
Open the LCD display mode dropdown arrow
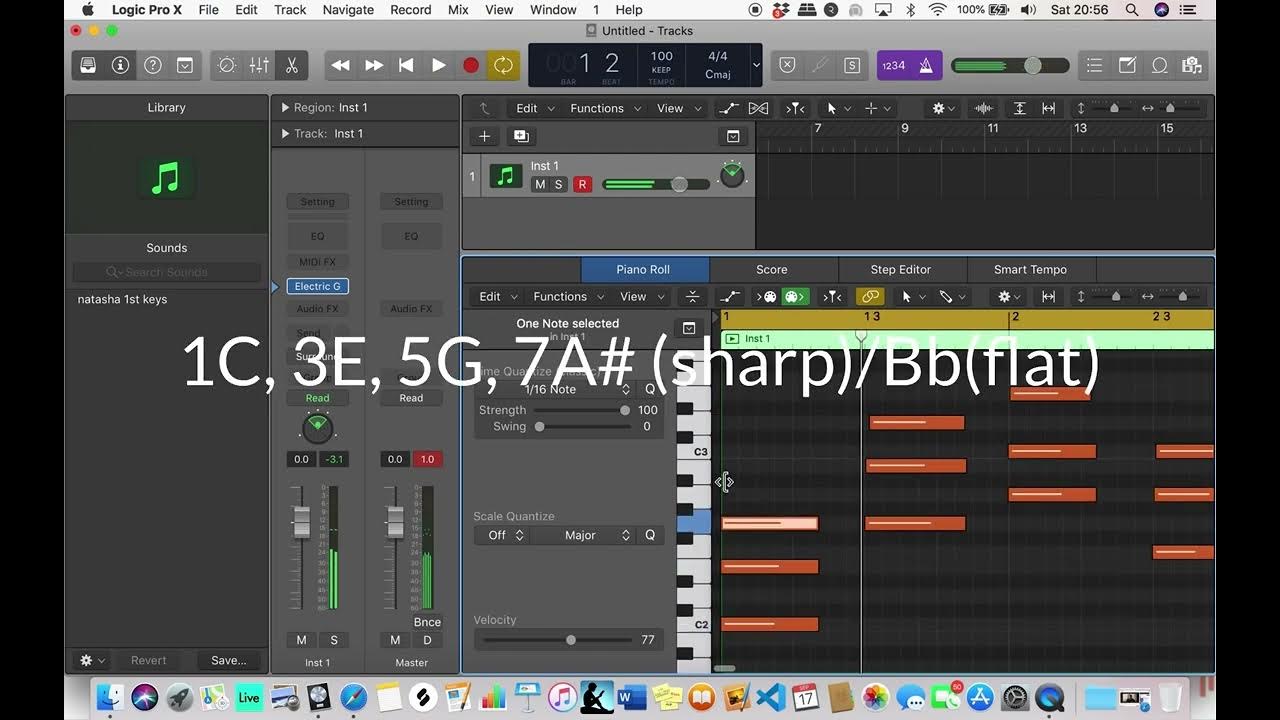click(x=756, y=65)
